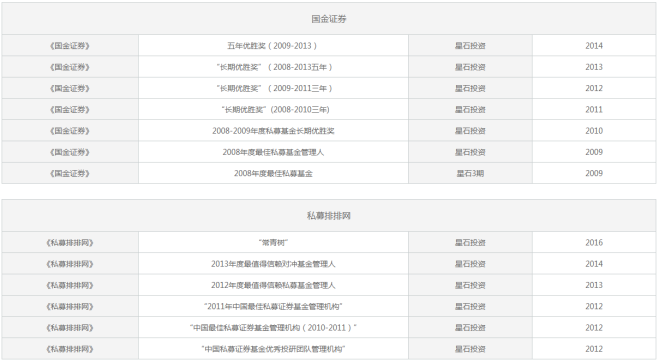The height and width of the screenshot is (362, 660).
Task: Click 《国金证券》 in the 五年优胜奖 row
Action: coord(70,45)
